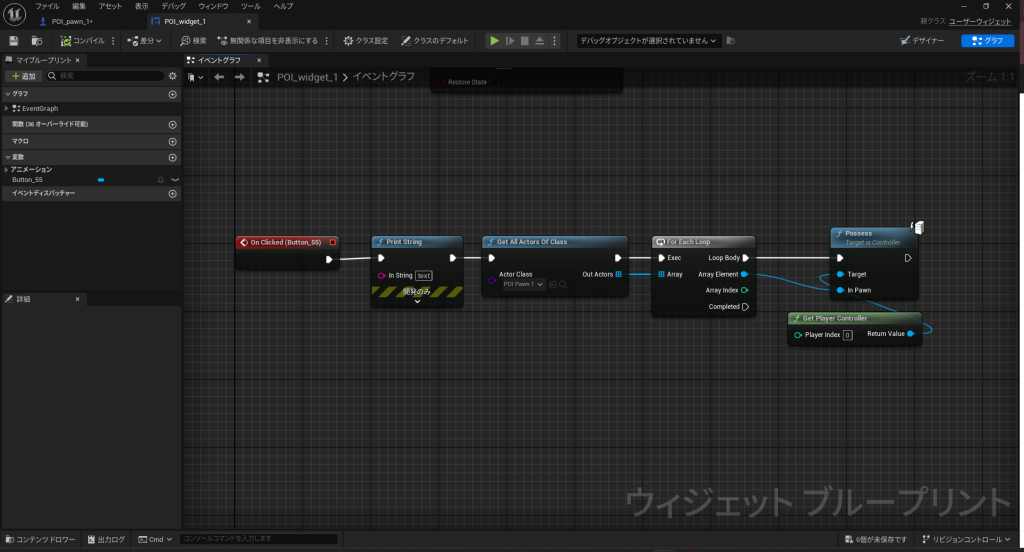This screenshot has height=552, width=1024.
Task: Click the Class Settings (クラス設定) button
Action: [x=365, y=41]
